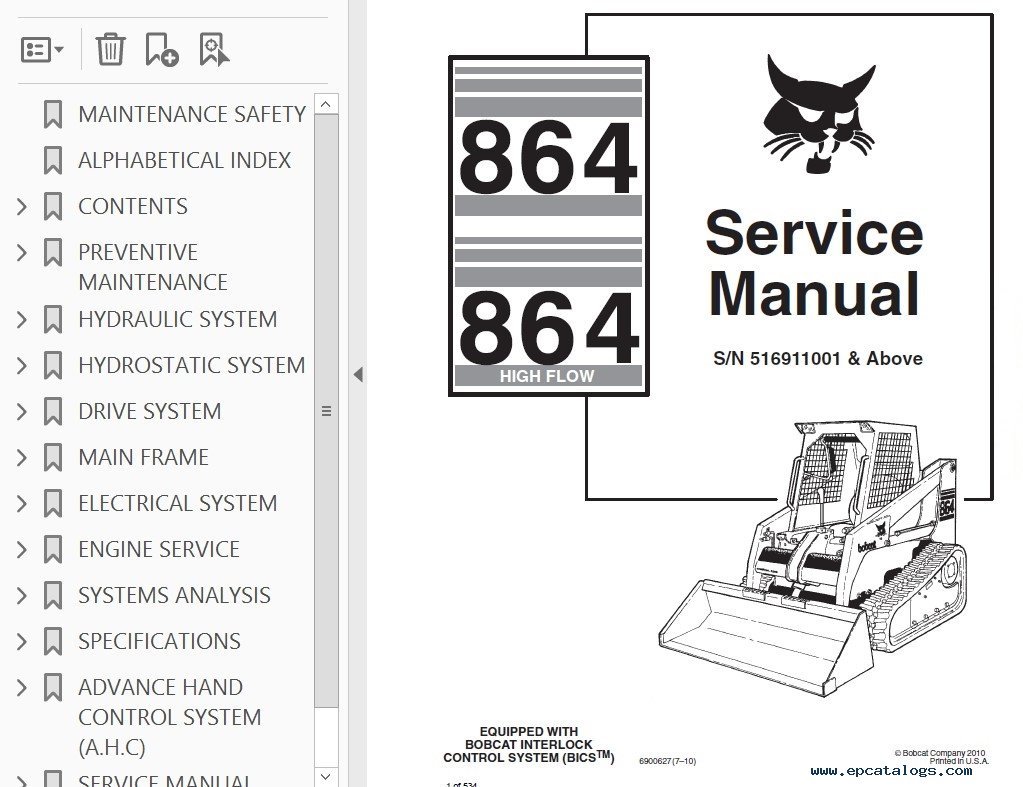Expand the HYDROSTATIC SYSTEM bookmark
Viewport: 1023px width, 787px height.
pos(22,365)
